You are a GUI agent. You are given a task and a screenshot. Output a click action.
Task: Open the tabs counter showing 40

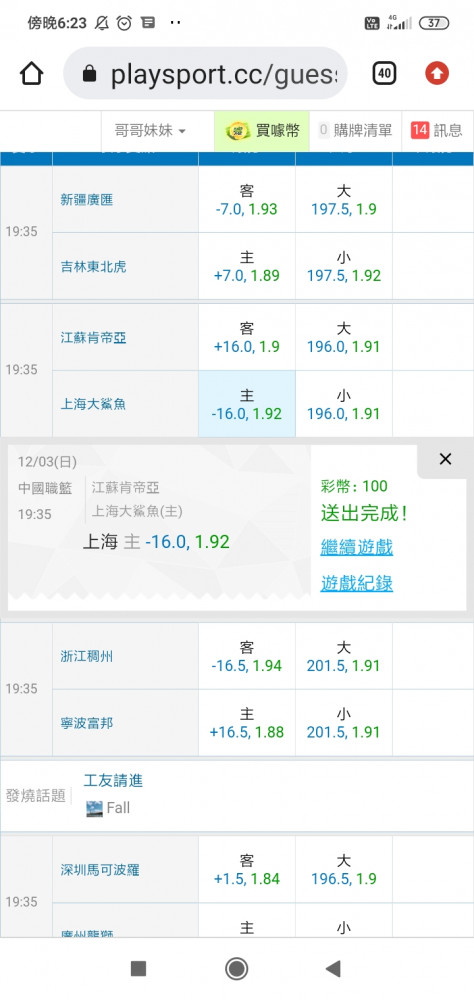[384, 74]
